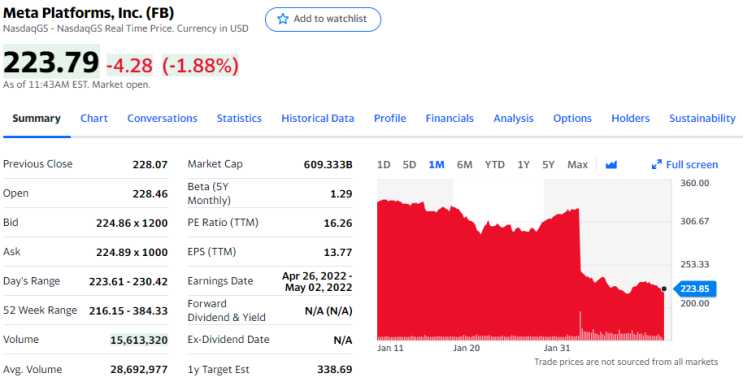Click the Full screen expand arrows icon

tap(656, 164)
